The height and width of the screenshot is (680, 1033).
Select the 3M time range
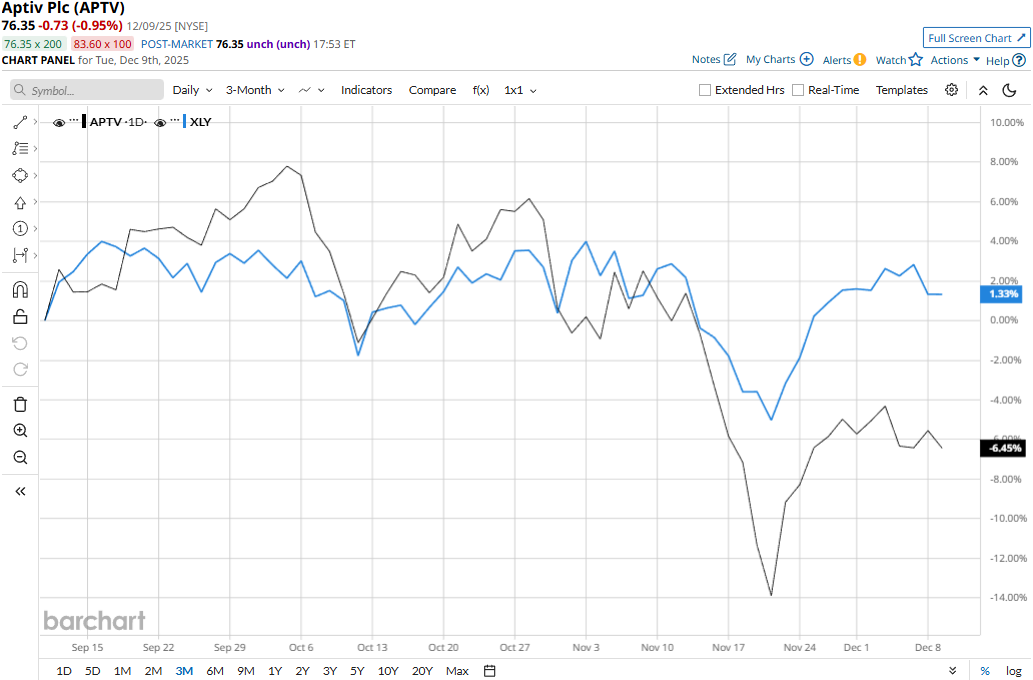pos(184,671)
